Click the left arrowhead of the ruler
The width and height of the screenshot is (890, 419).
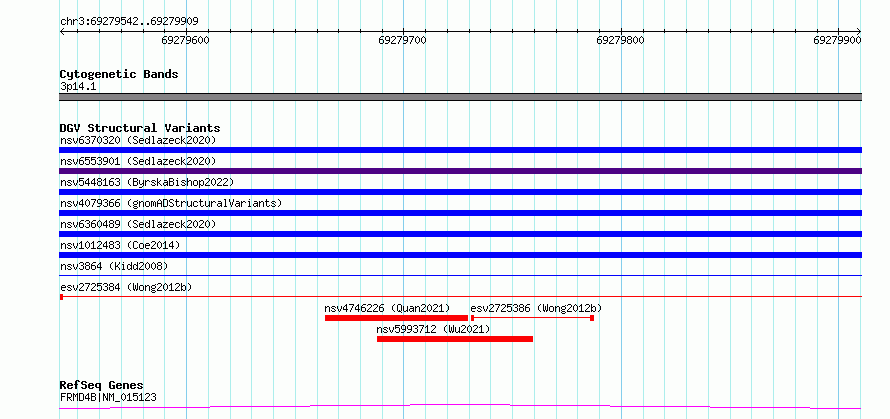pyautogui.click(x=62, y=31)
